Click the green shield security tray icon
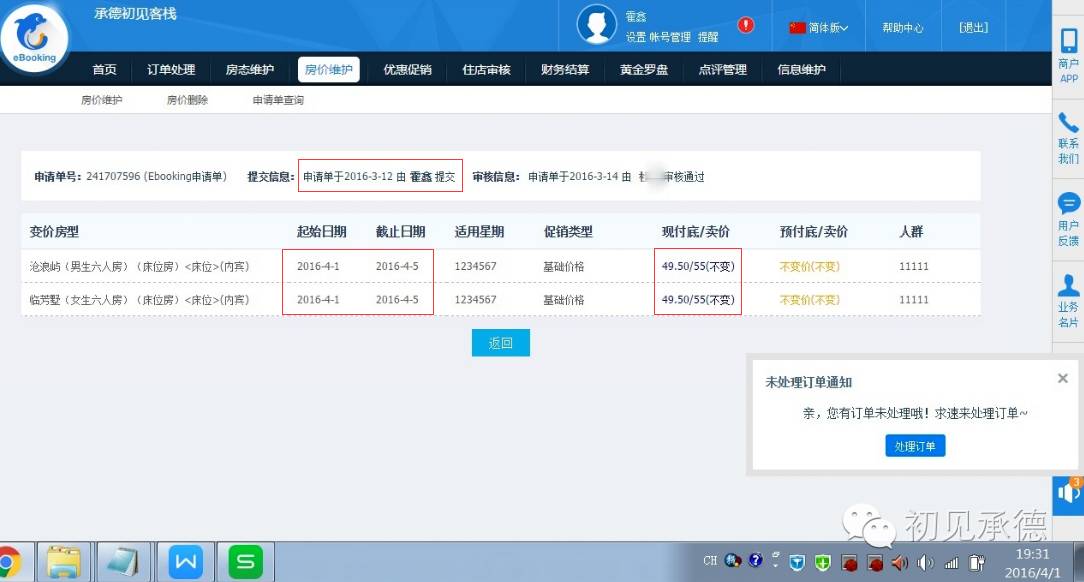This screenshot has height=582, width=1084. point(822,563)
